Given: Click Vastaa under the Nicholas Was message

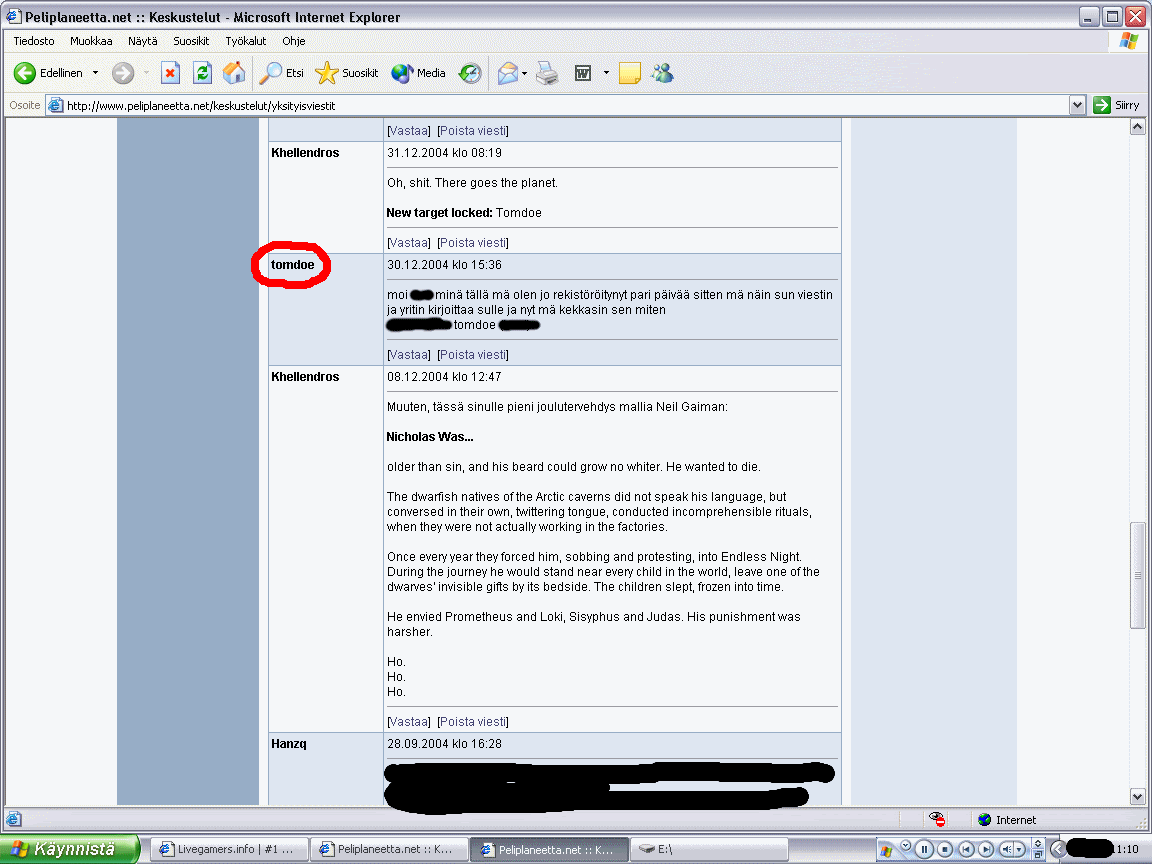Looking at the screenshot, I should click(x=408, y=721).
